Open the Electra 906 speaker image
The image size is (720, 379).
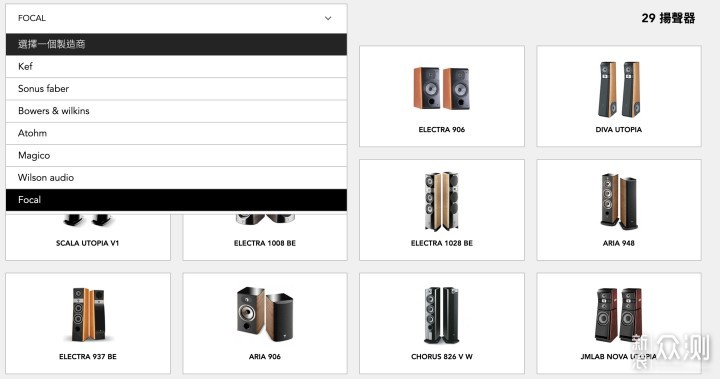(x=441, y=88)
